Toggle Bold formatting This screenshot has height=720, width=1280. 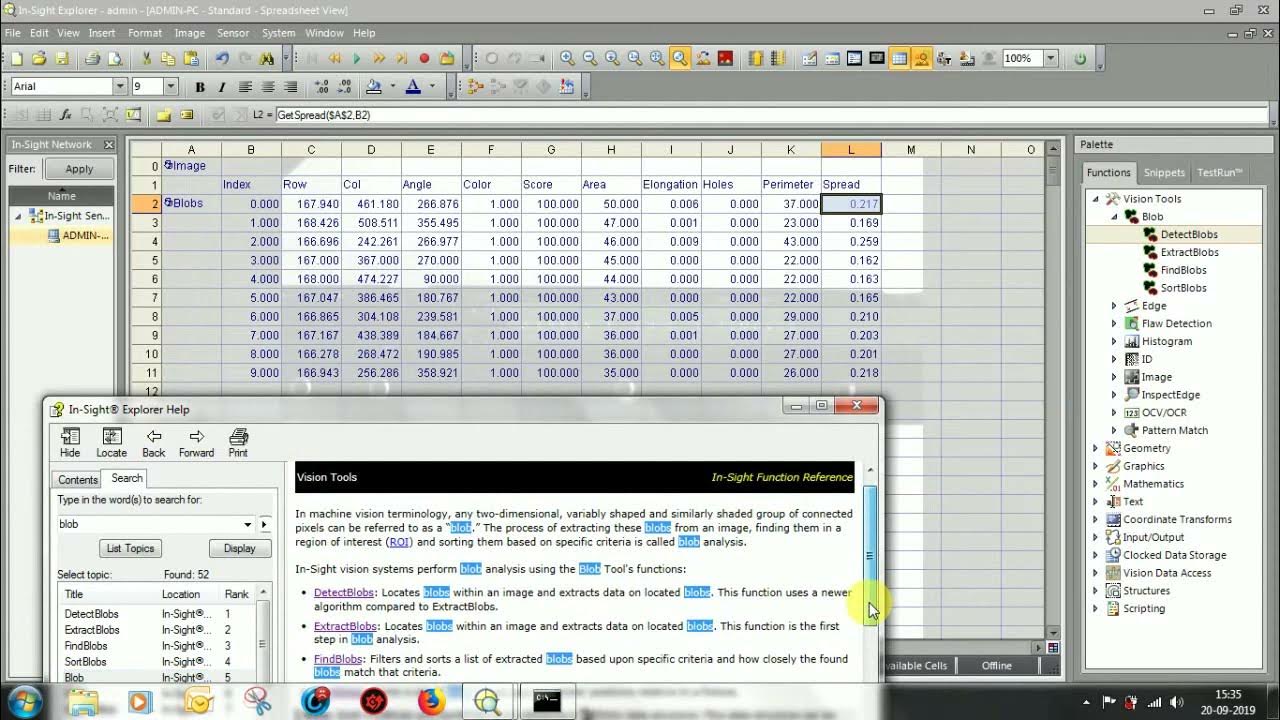200,87
